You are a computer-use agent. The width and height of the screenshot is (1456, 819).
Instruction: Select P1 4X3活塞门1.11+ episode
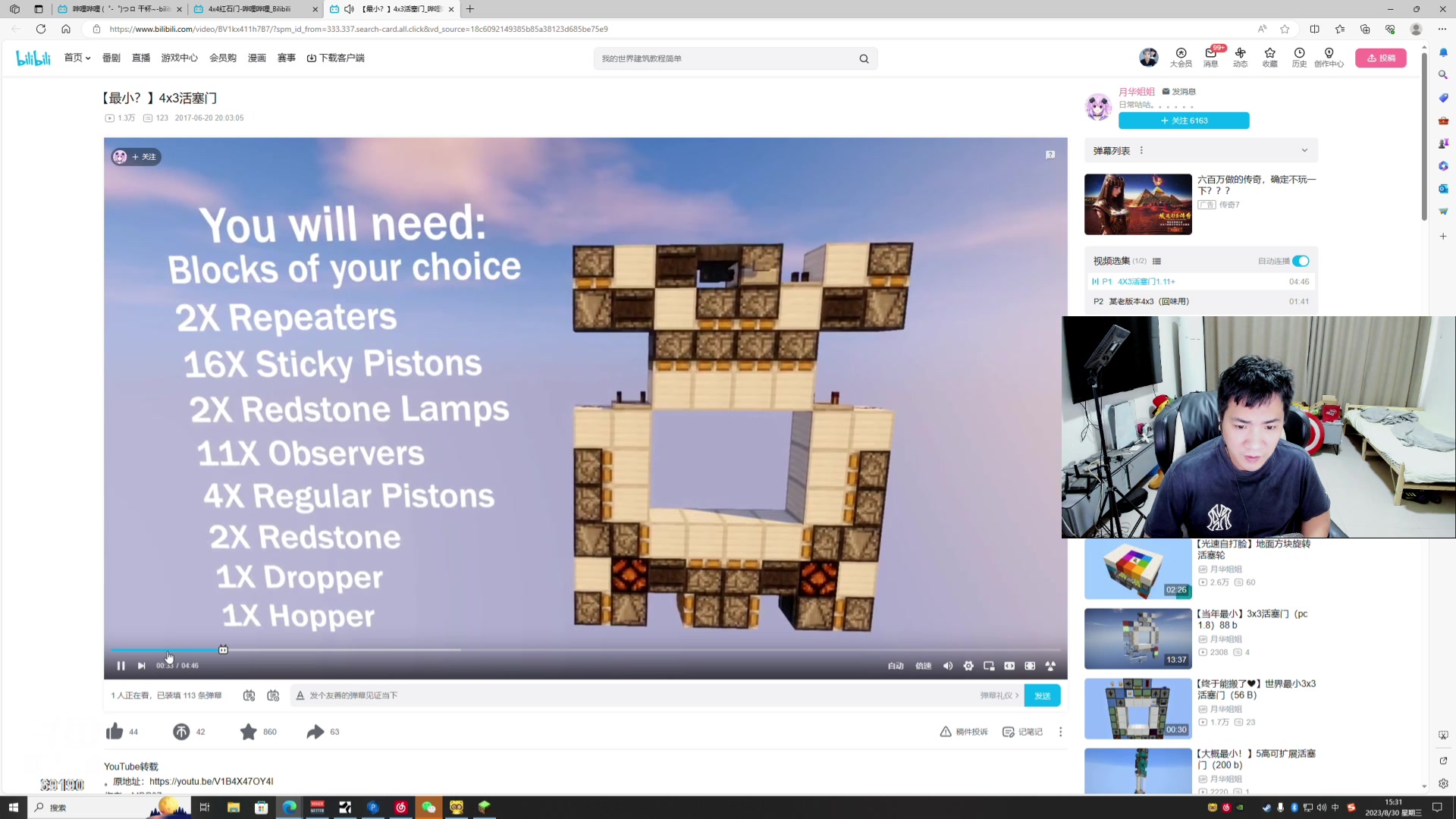pyautogui.click(x=1200, y=281)
